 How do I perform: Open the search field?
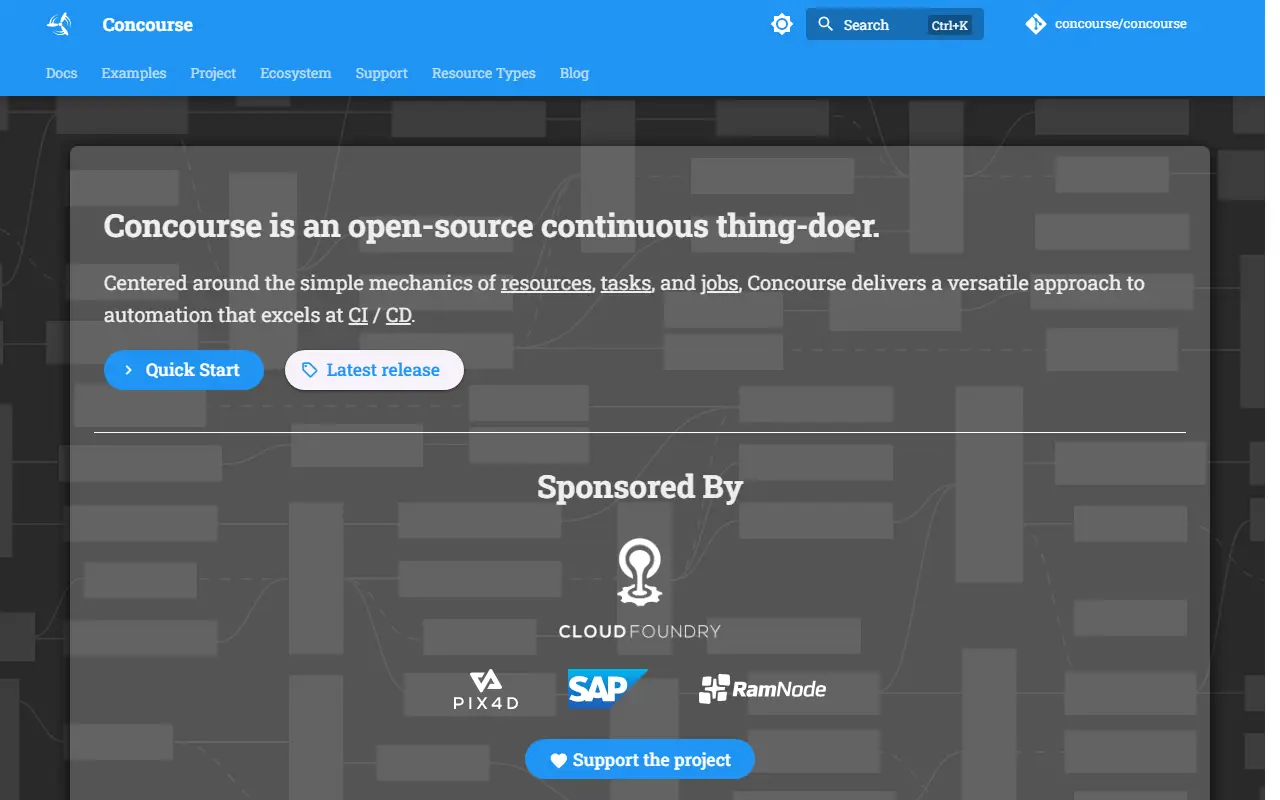[x=894, y=24]
